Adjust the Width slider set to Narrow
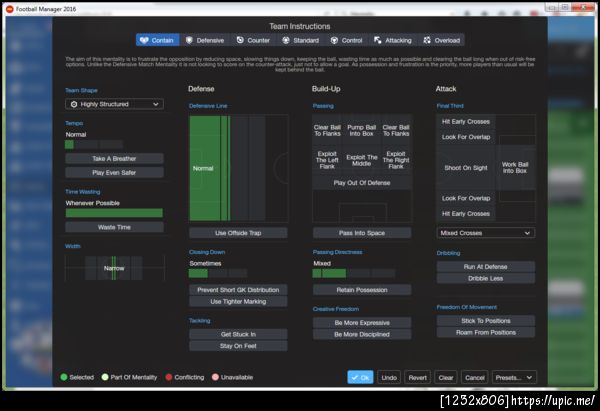 tap(114, 268)
